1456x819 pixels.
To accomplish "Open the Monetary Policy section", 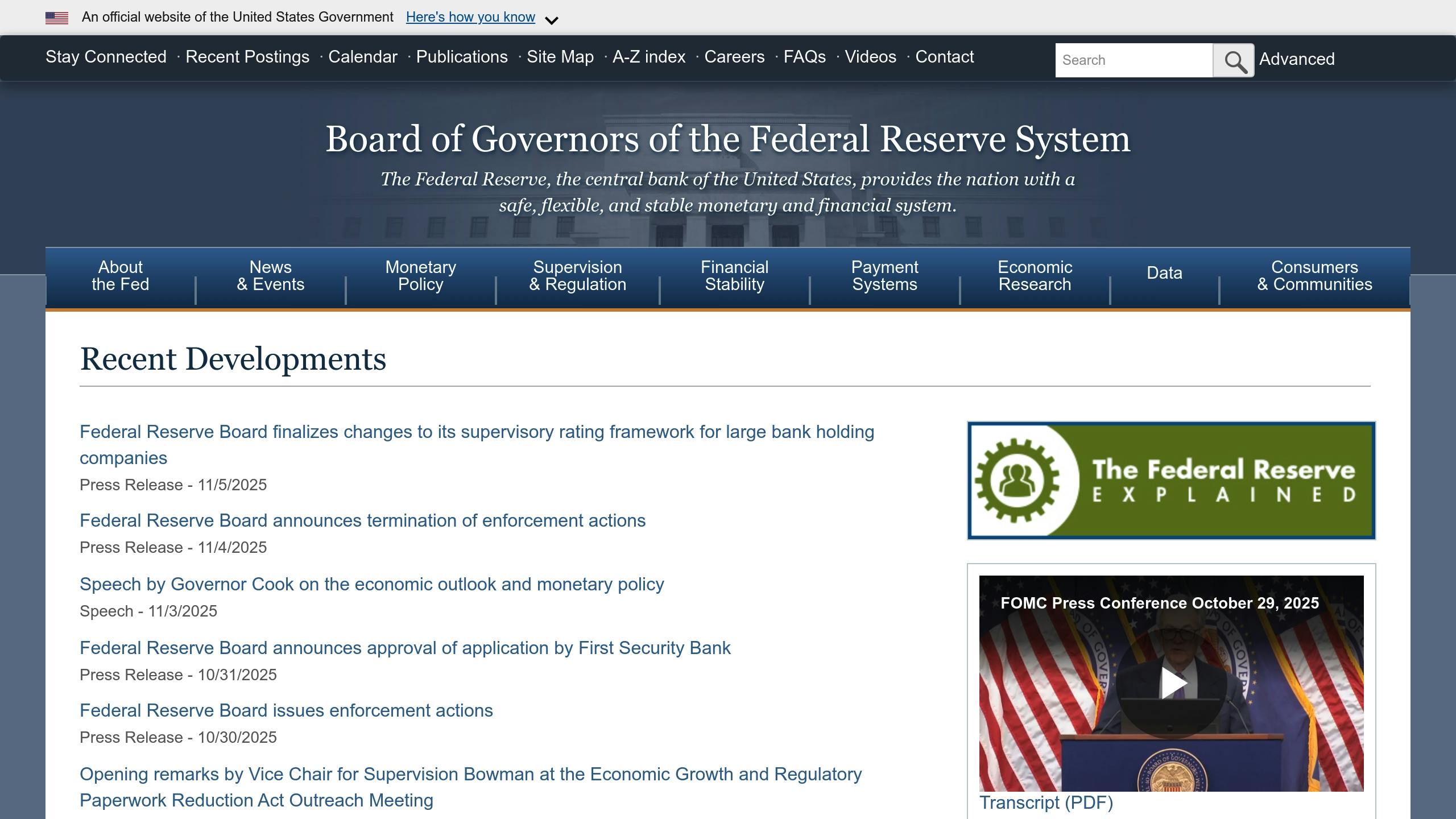I will point(420,276).
